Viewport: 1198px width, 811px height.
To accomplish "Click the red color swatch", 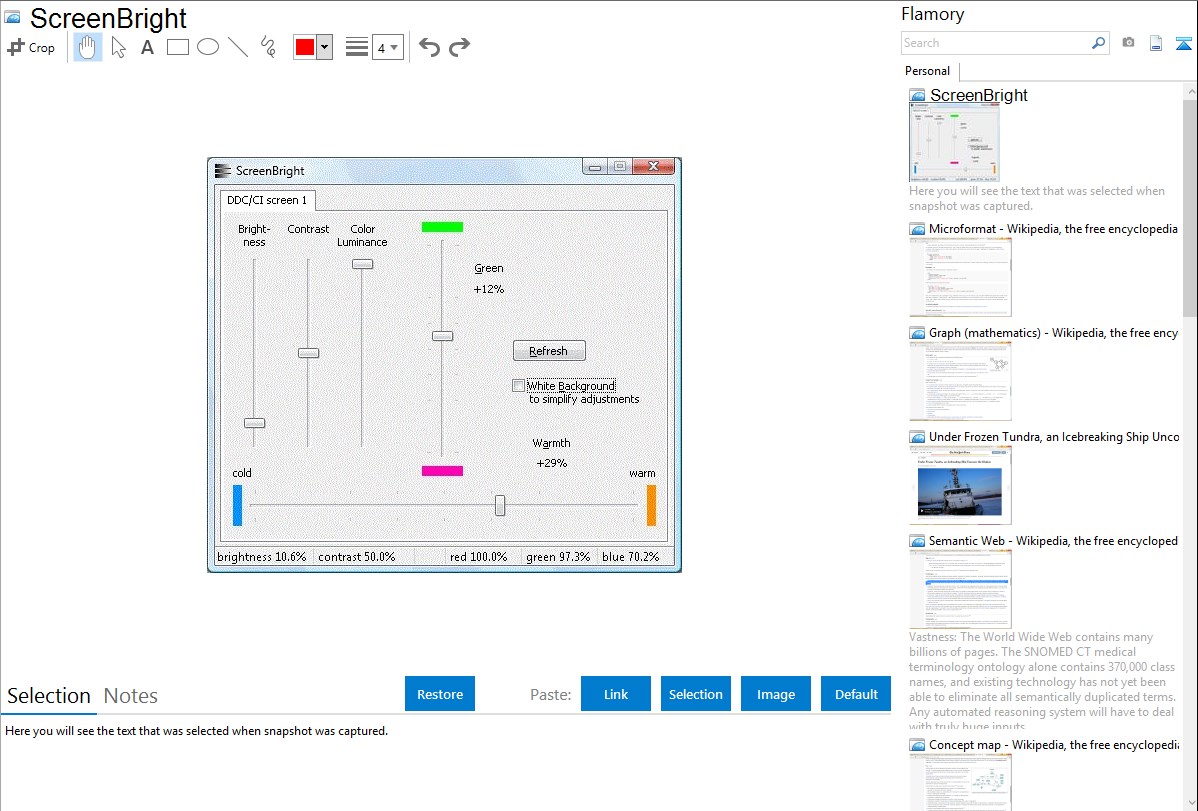I will tap(305, 47).
